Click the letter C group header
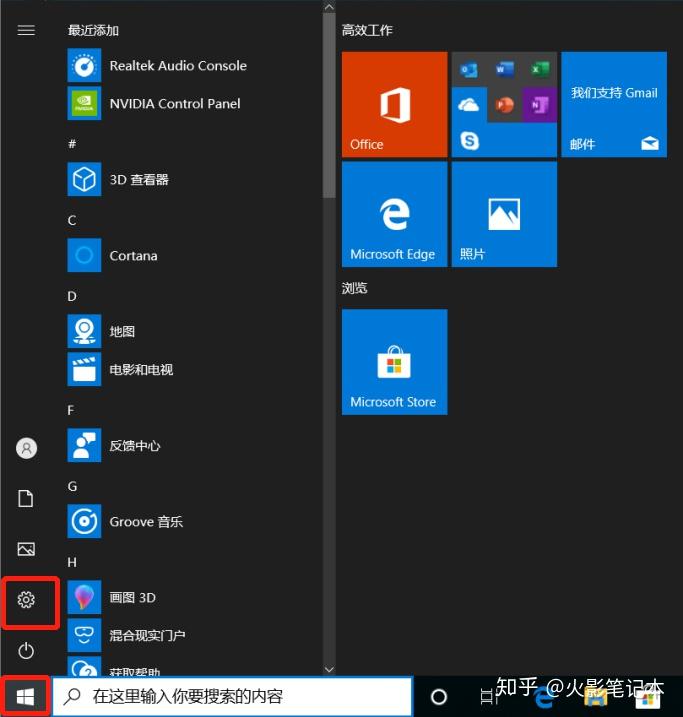 (72, 220)
